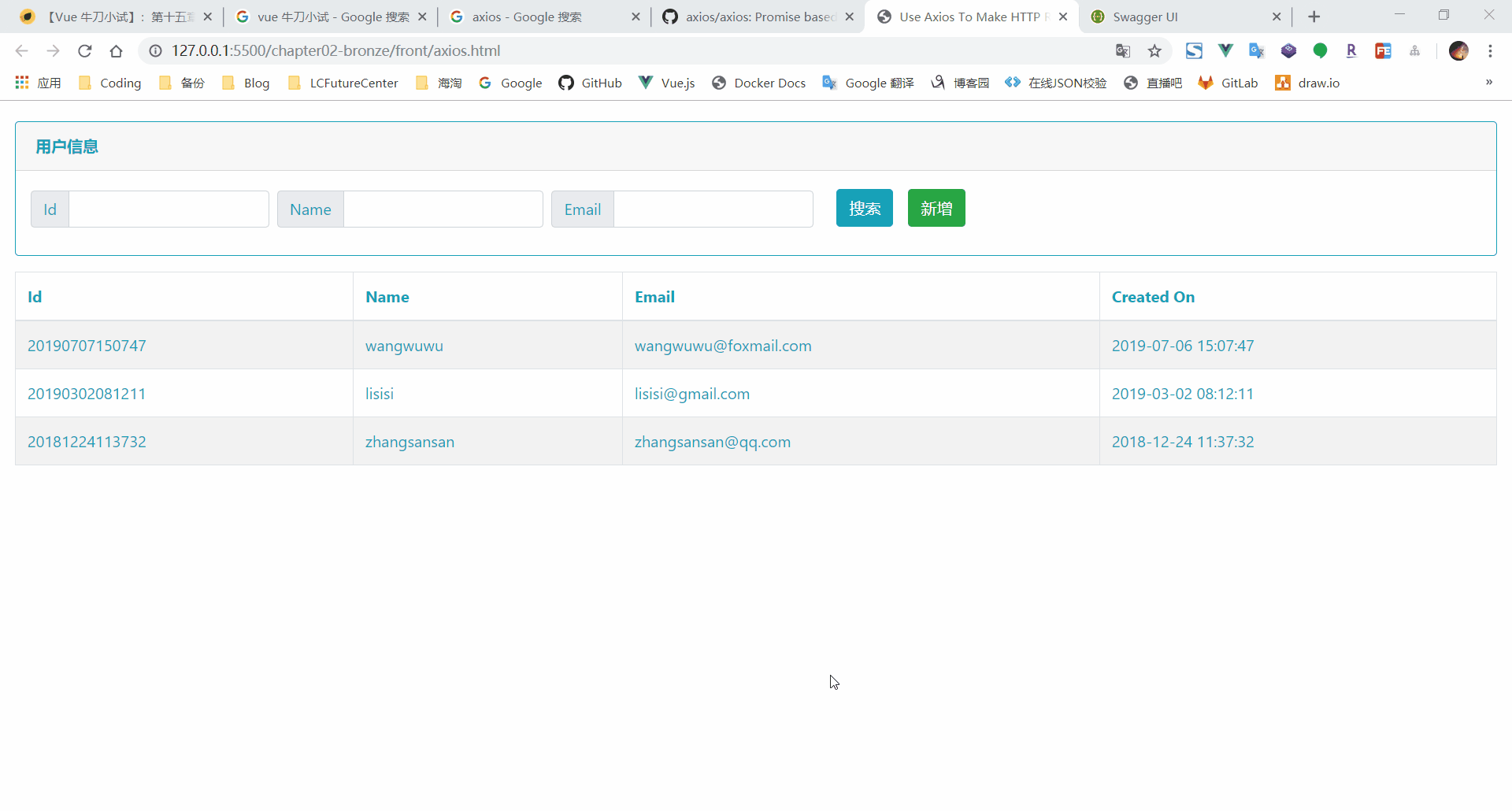Open the FE helper extension icon
This screenshot has height=811, width=1512.
coord(1383,51)
